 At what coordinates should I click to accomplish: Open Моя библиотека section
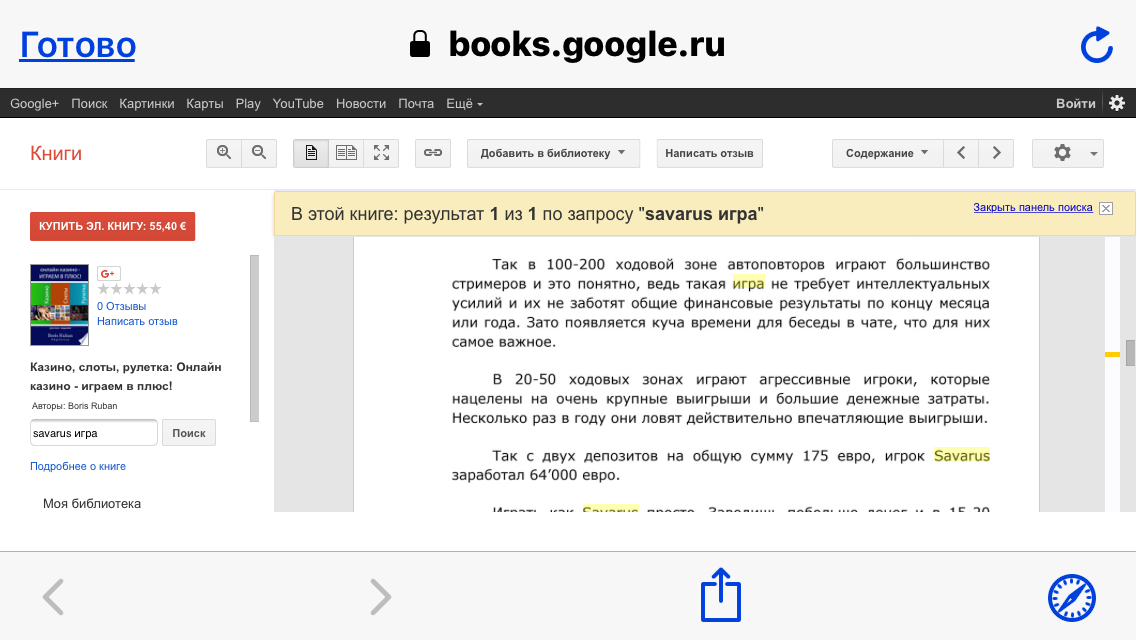92,504
